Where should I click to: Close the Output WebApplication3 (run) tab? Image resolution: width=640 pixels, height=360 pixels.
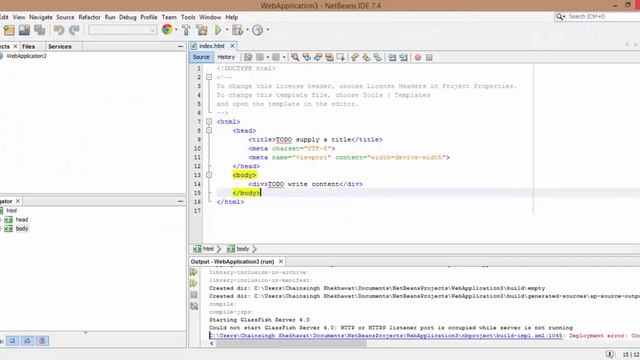pos(280,261)
